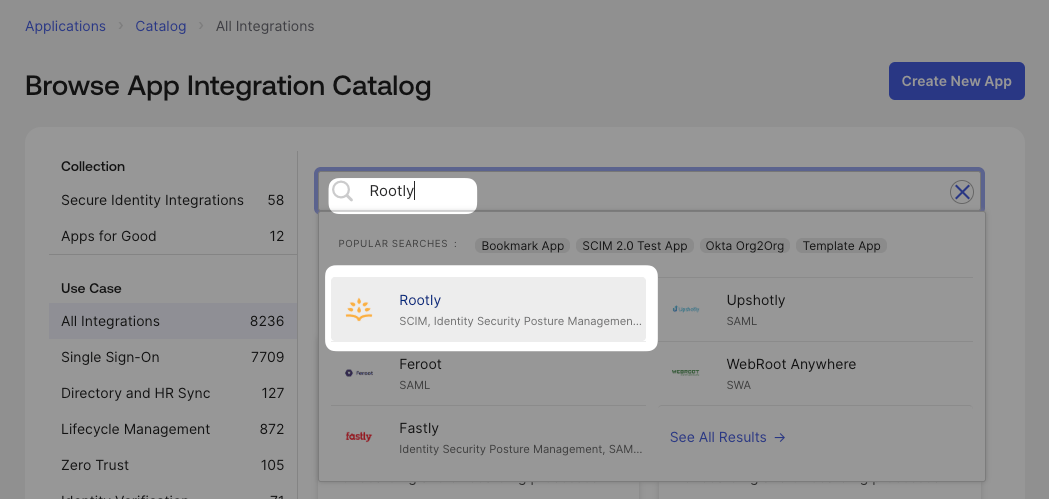Select the SCIM 2.0 Test App chip
The height and width of the screenshot is (499, 1049).
point(635,245)
